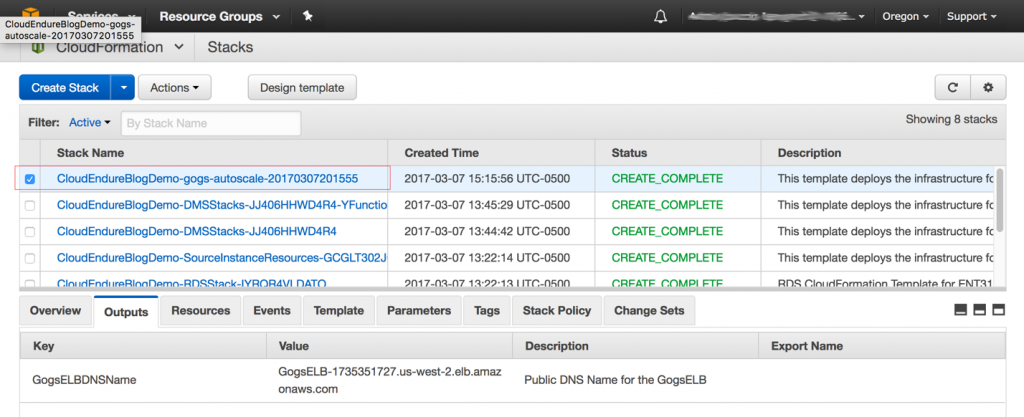1024x417 pixels.
Task: Shrink detail pane with first layout icon
Action: click(960, 310)
